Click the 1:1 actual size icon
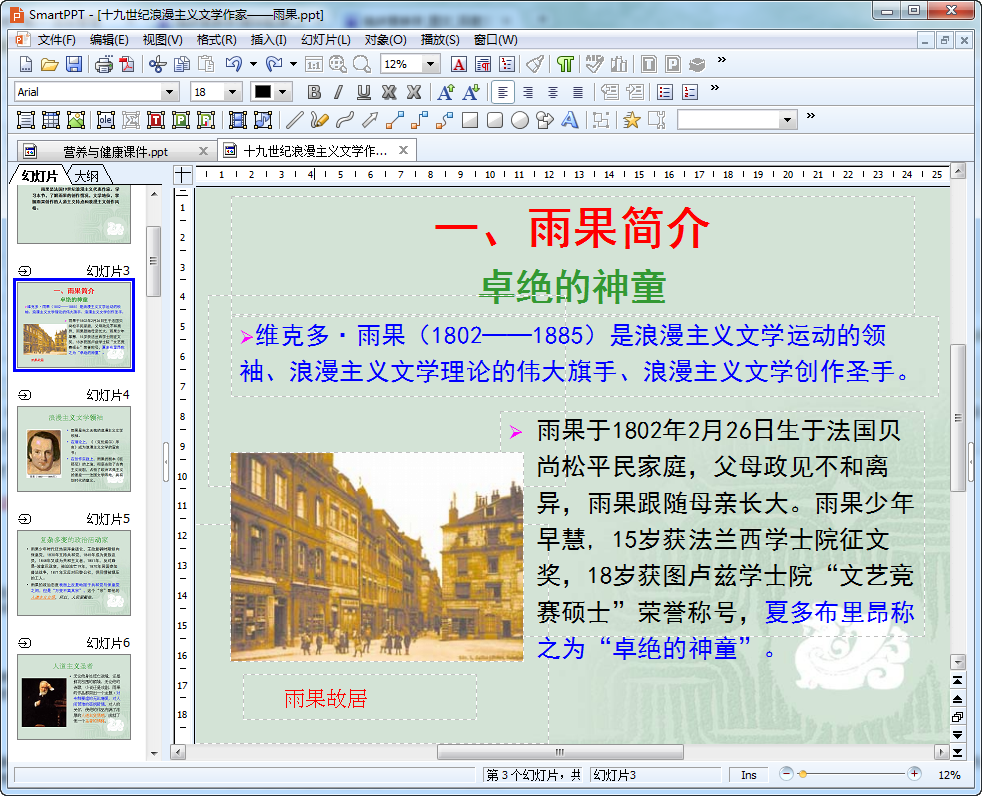Screen dimensions: 982x796 [314, 64]
